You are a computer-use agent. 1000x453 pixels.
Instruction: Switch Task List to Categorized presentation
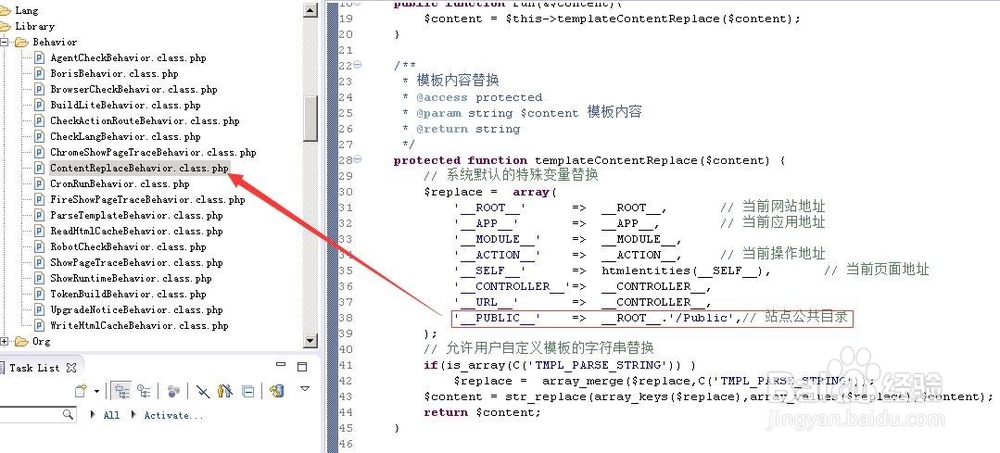point(121,391)
